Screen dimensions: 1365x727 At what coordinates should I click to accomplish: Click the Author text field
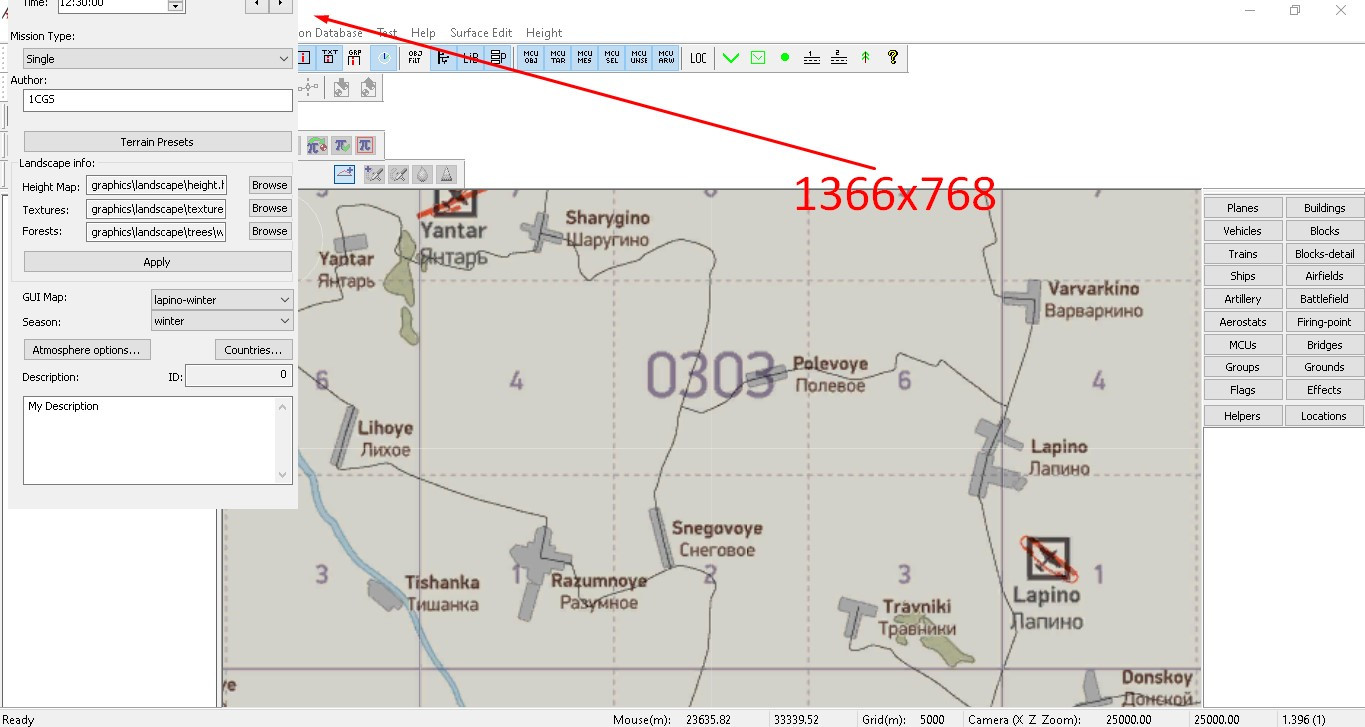[x=158, y=100]
